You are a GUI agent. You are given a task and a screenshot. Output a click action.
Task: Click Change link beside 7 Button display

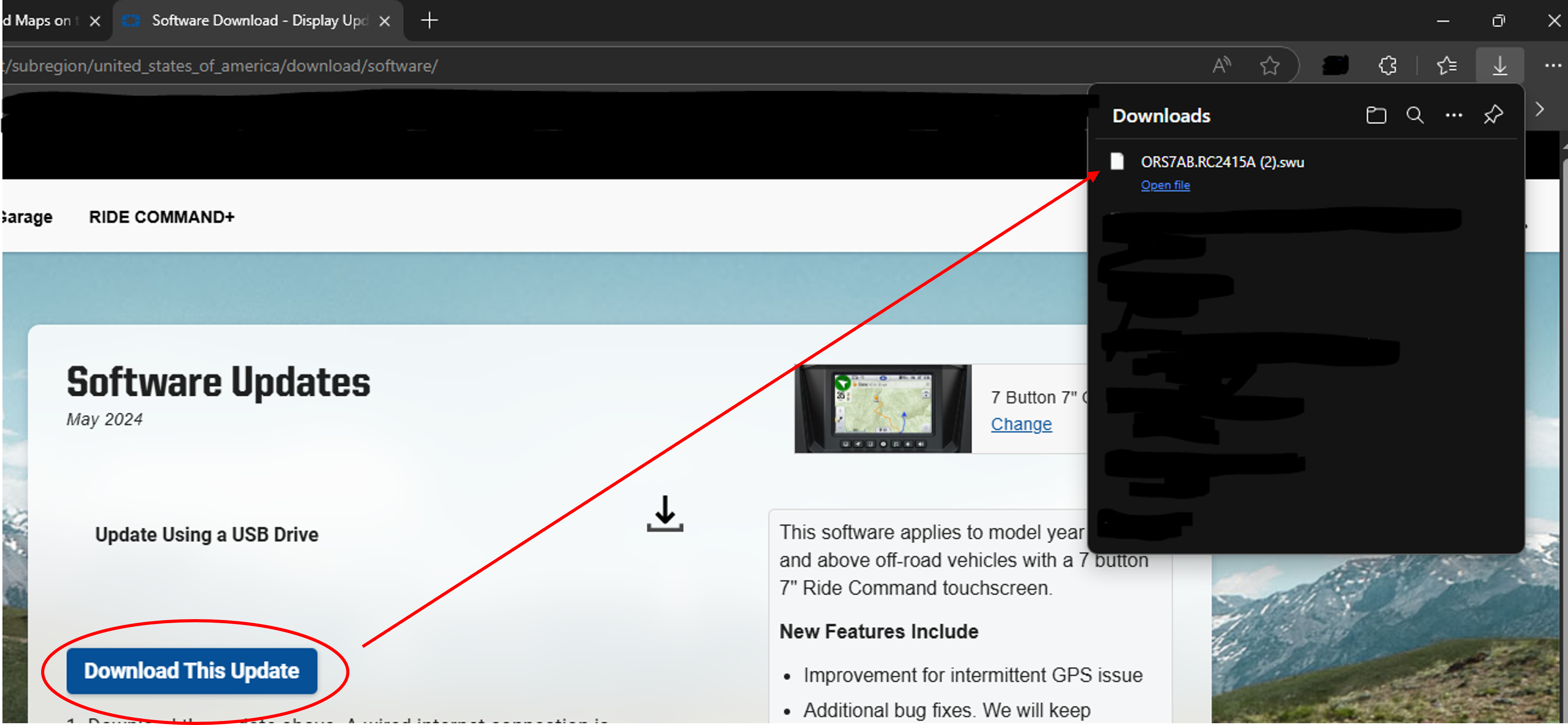click(1021, 424)
